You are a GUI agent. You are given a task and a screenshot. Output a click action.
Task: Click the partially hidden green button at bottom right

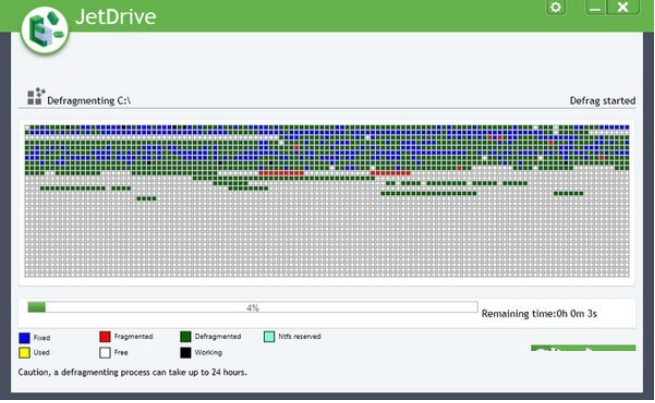tap(583, 348)
